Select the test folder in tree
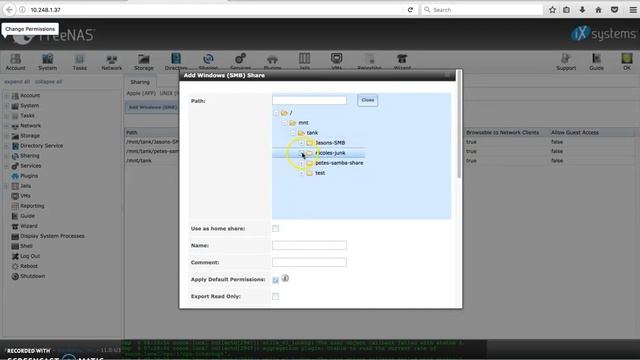The height and width of the screenshot is (360, 640). tap(320, 173)
